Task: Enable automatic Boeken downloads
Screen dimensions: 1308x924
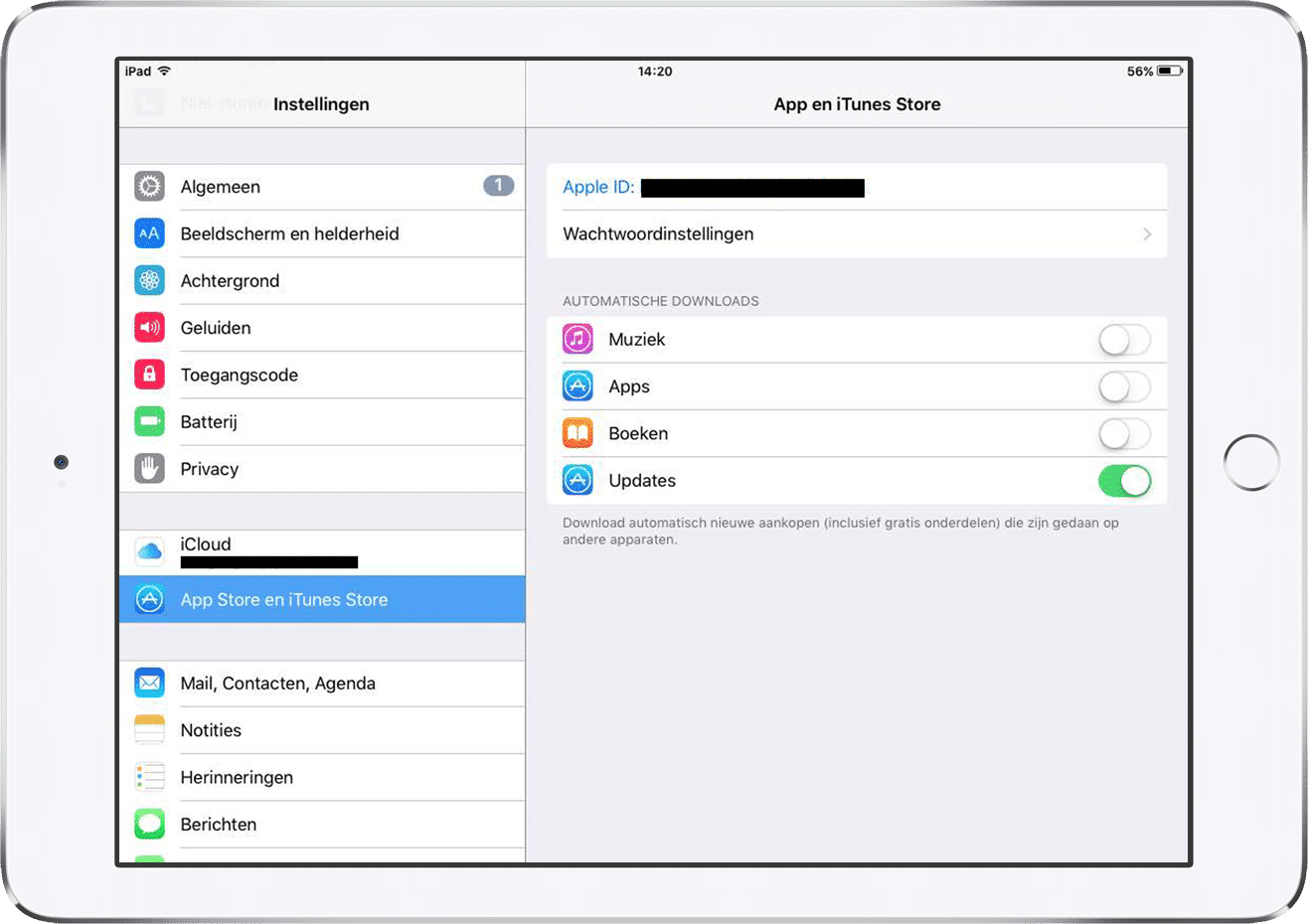Action: click(1124, 433)
